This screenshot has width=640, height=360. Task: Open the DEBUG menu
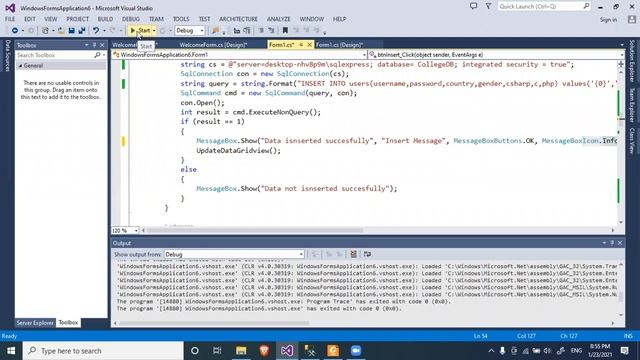[131, 19]
